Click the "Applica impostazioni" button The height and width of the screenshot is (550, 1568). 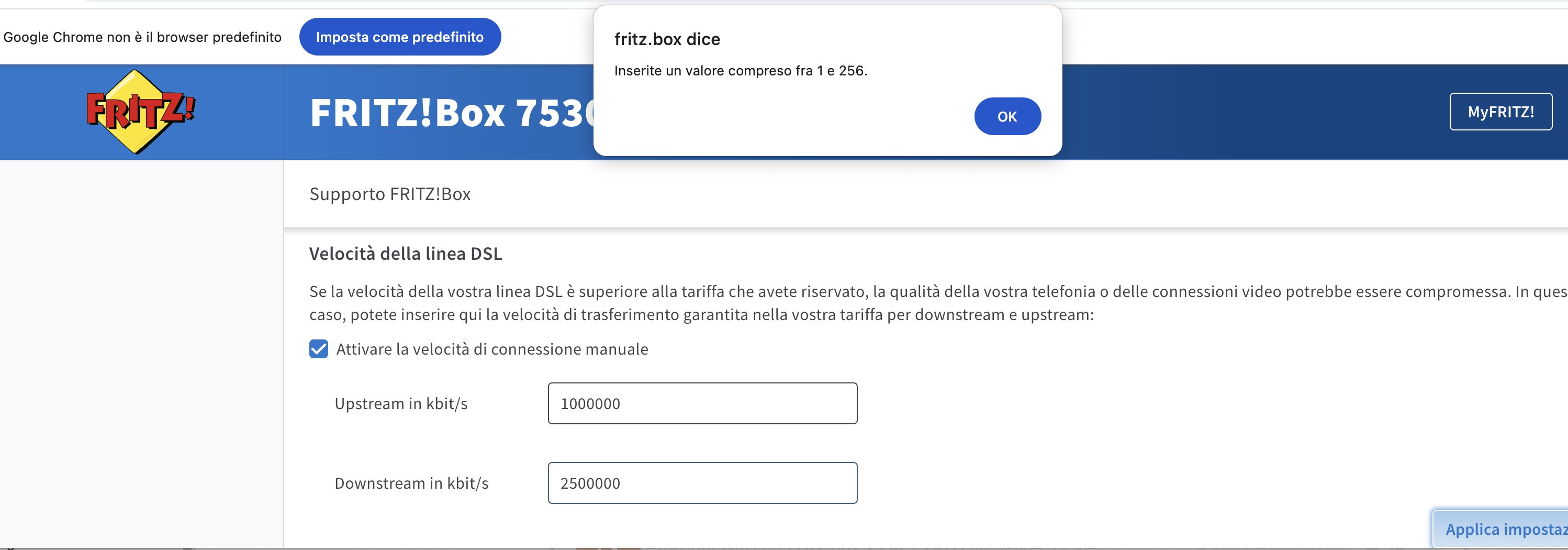pyautogui.click(x=1500, y=529)
